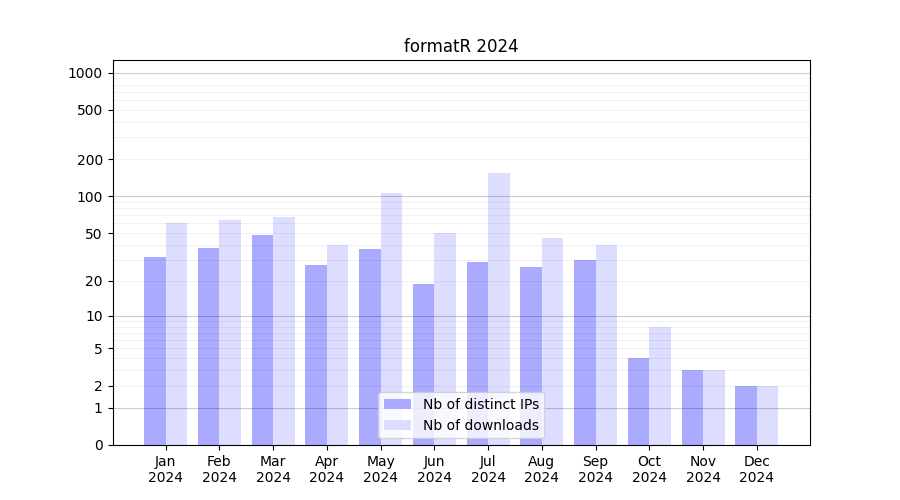This screenshot has width=900, height=500.
Task: Click the '1000' y-axis tick label
Action: (85, 73)
